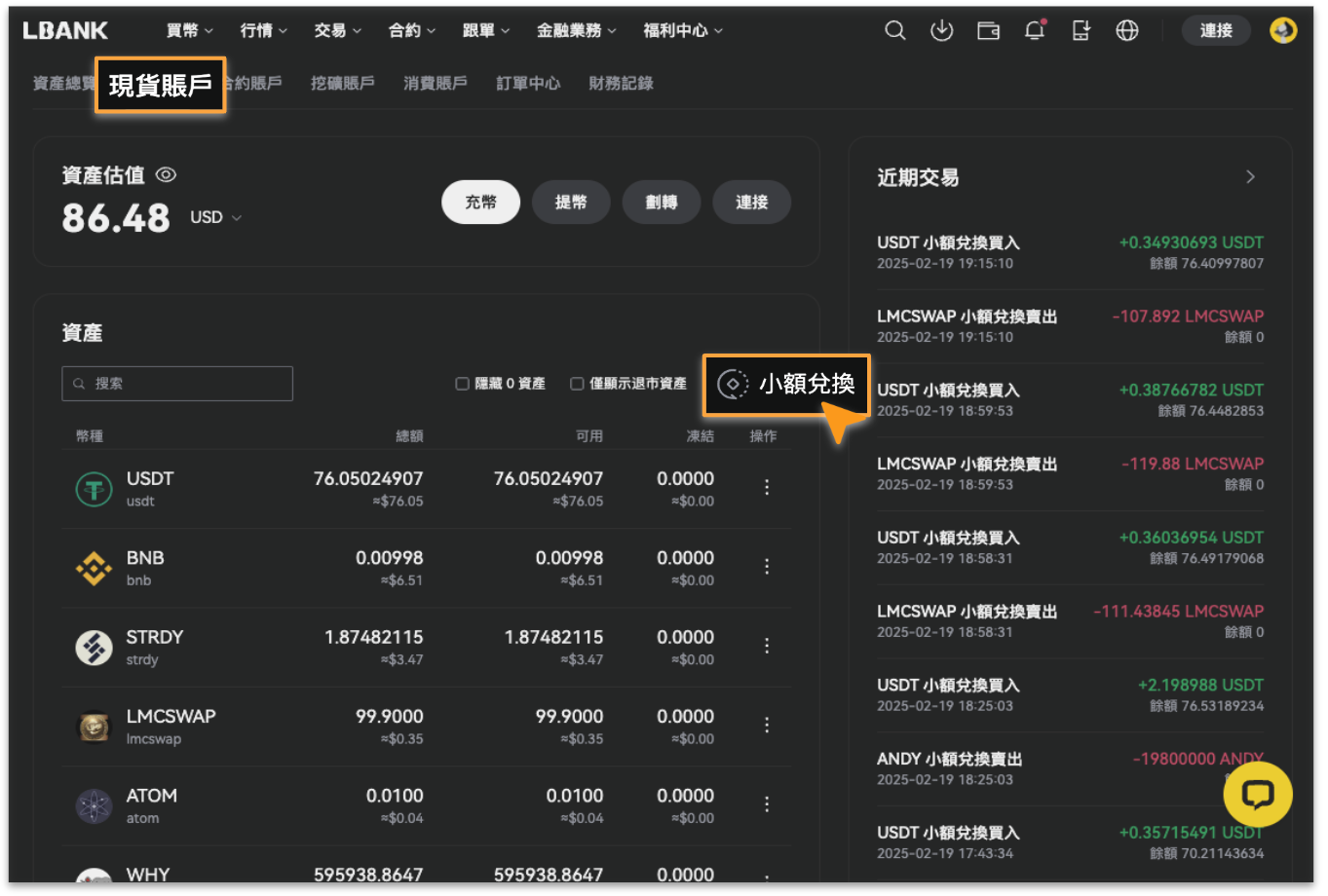
Task: Focus the 搜索 asset search field
Action: [177, 384]
